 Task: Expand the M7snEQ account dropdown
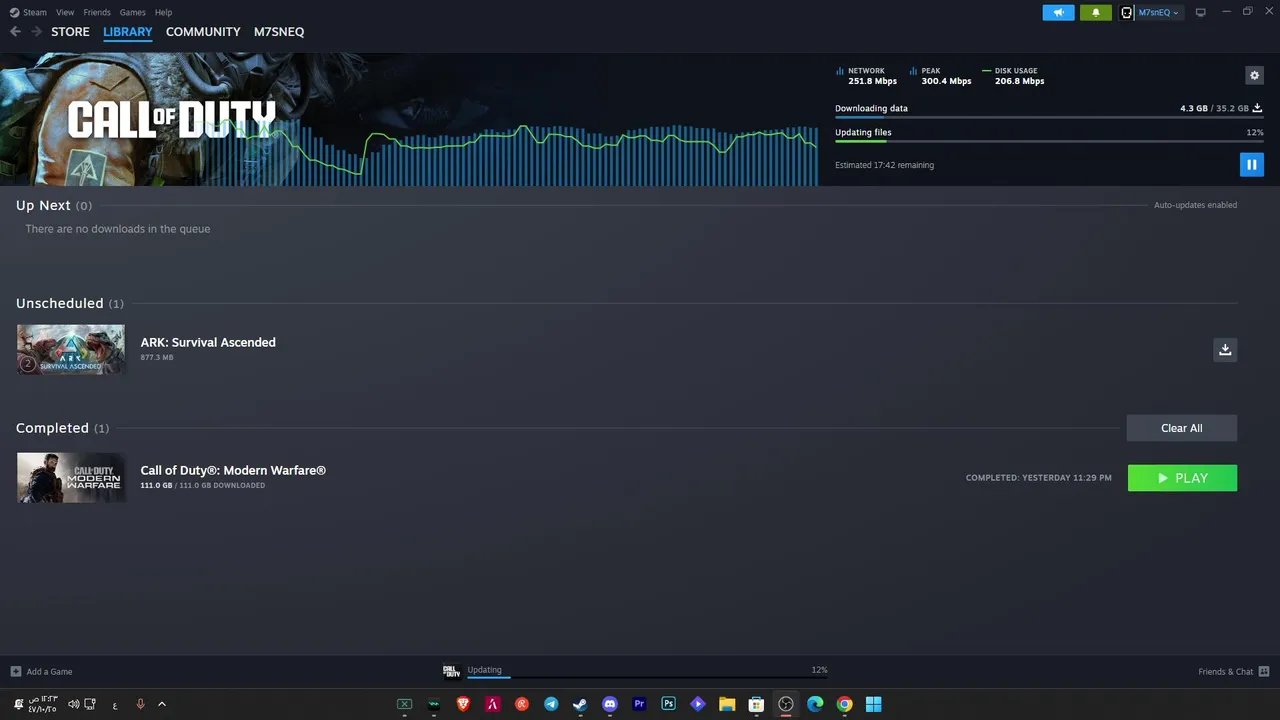1152,12
